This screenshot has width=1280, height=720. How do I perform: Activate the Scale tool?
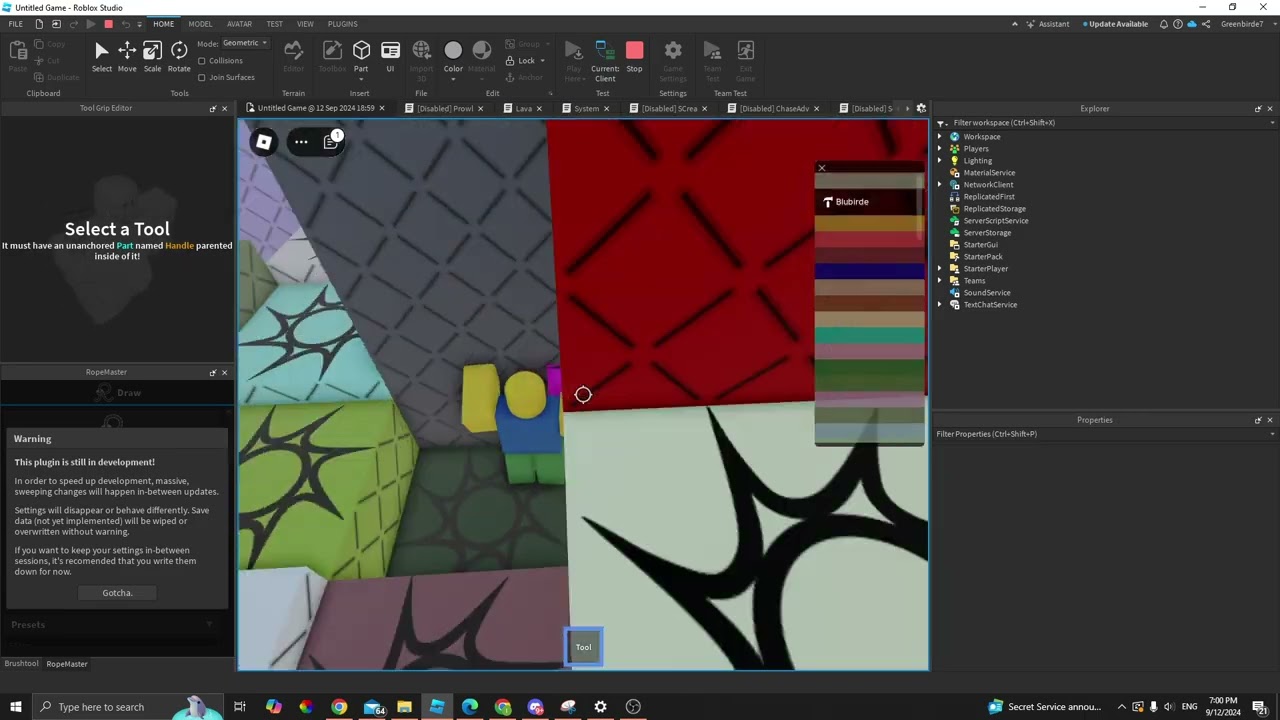[152, 56]
